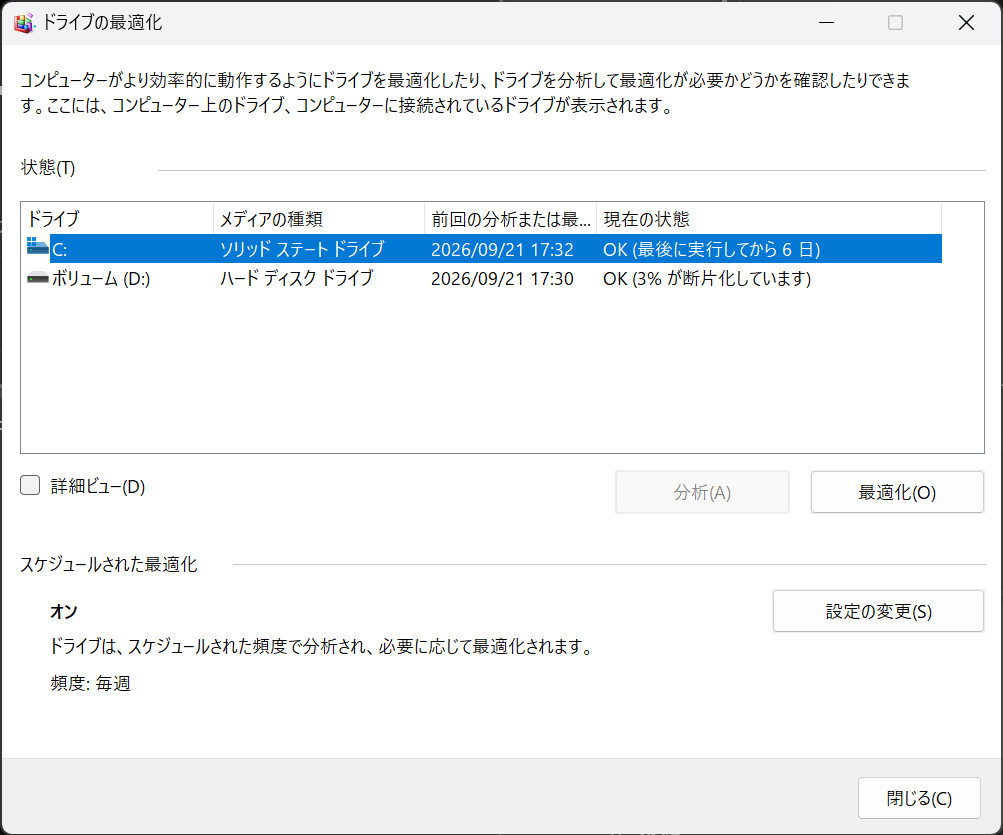Image resolution: width=1003 pixels, height=835 pixels.
Task: Click ソリッド ステート ドライブ cell
Action: pos(302,249)
